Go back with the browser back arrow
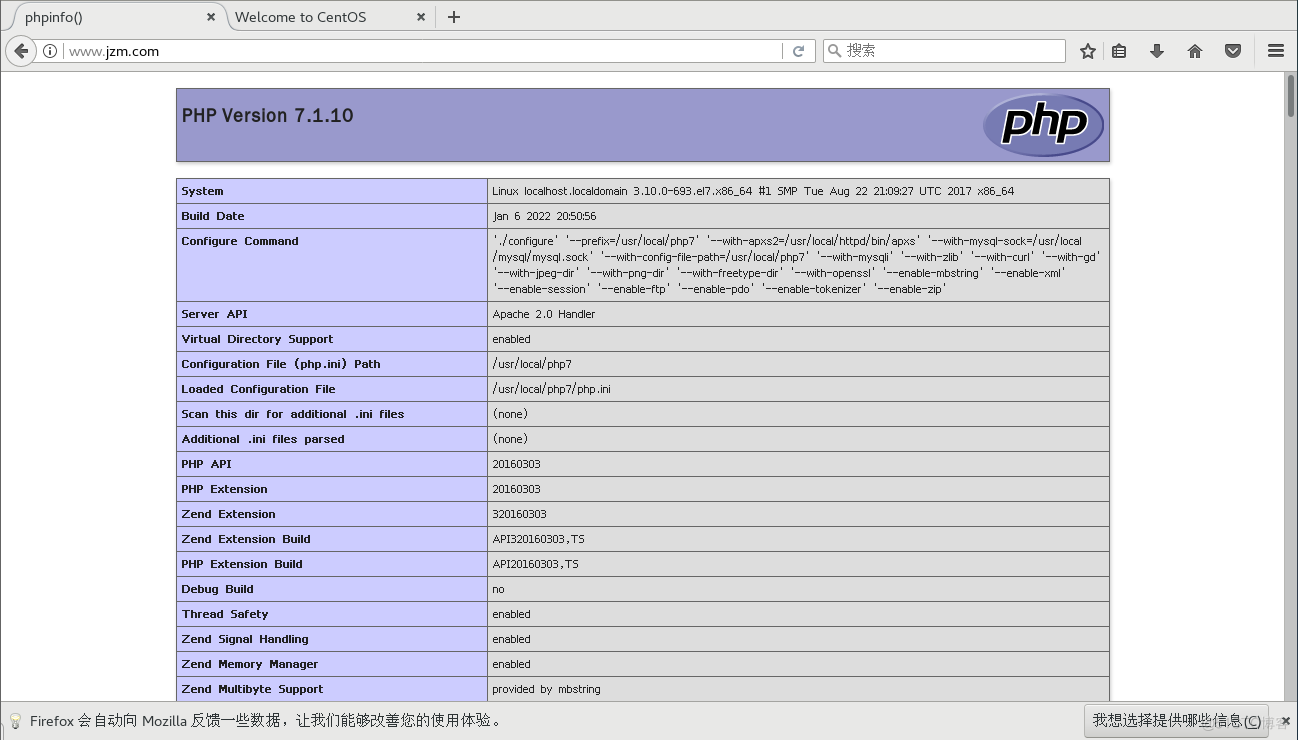Viewport: 1298px width, 740px height. [x=21, y=51]
